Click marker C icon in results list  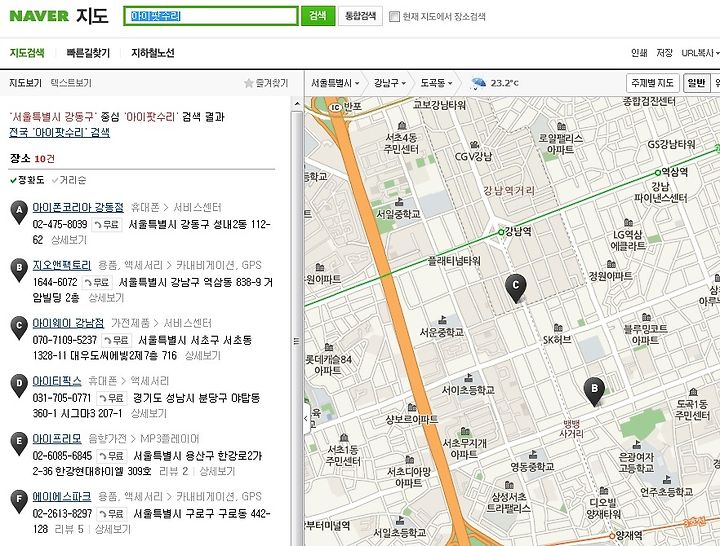[19, 328]
